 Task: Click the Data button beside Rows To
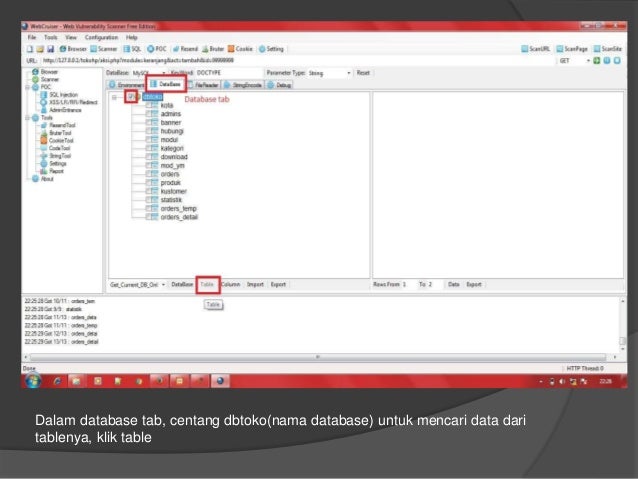coord(454,284)
